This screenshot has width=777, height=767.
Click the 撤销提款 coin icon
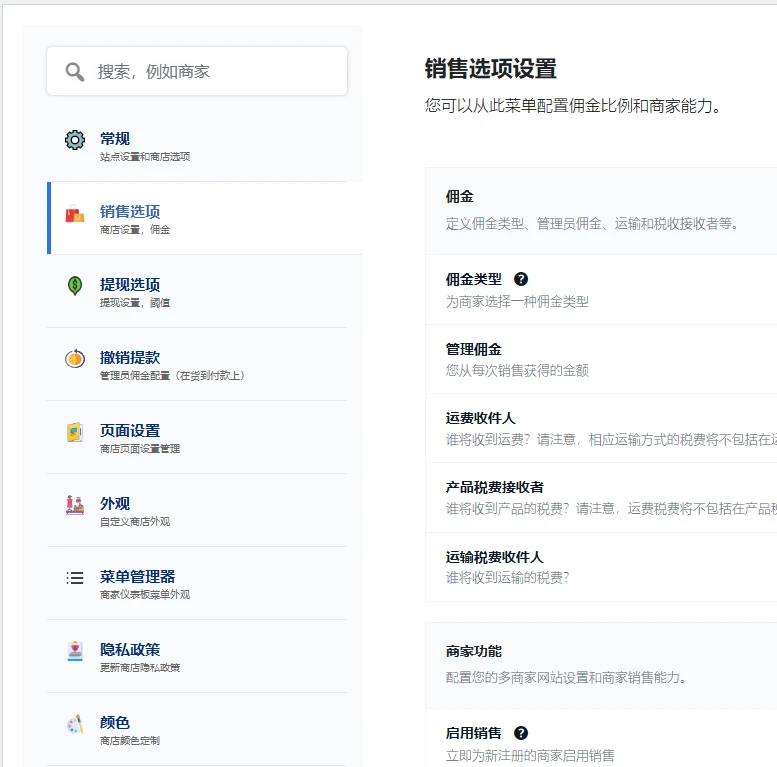coord(75,358)
